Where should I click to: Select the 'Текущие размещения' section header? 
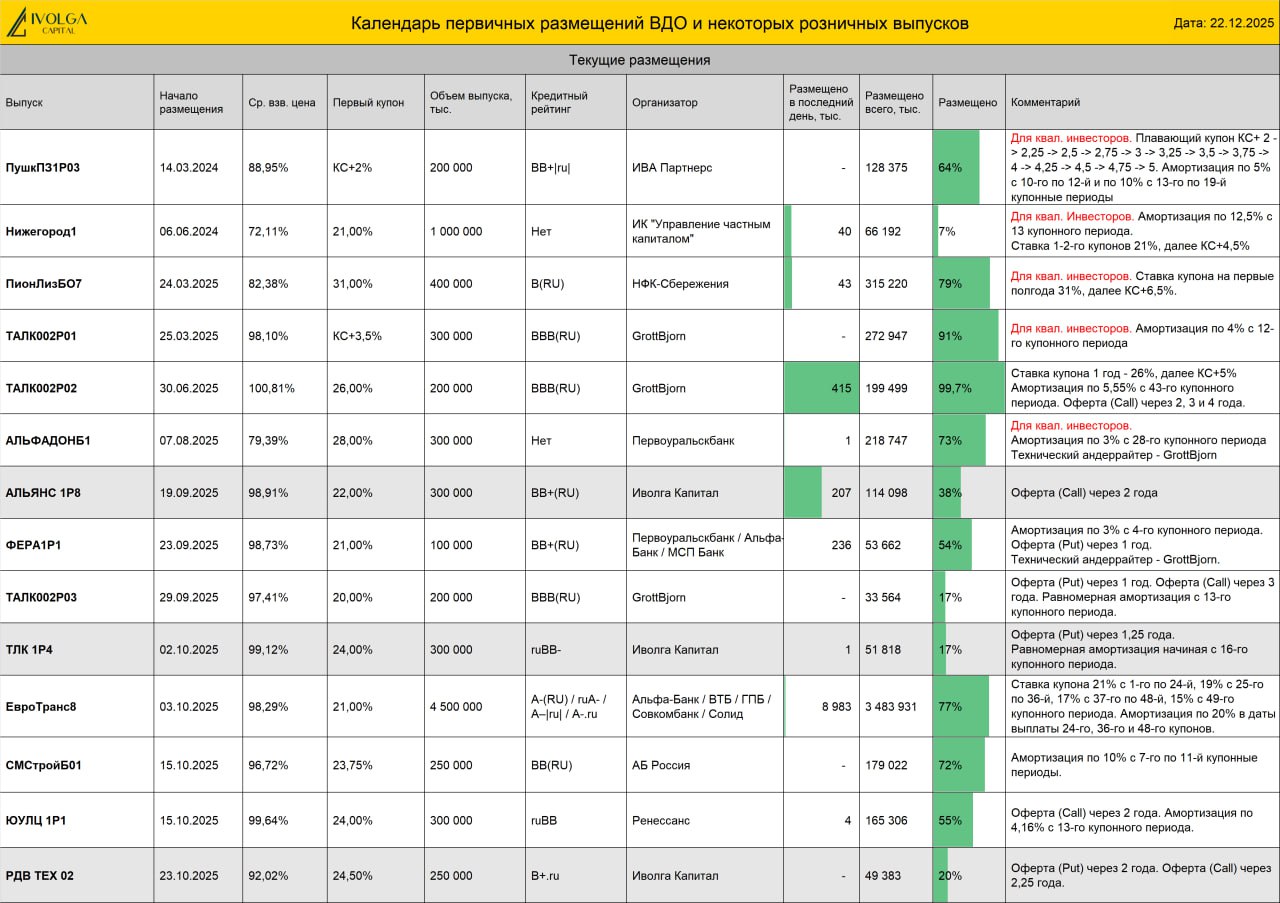640,60
